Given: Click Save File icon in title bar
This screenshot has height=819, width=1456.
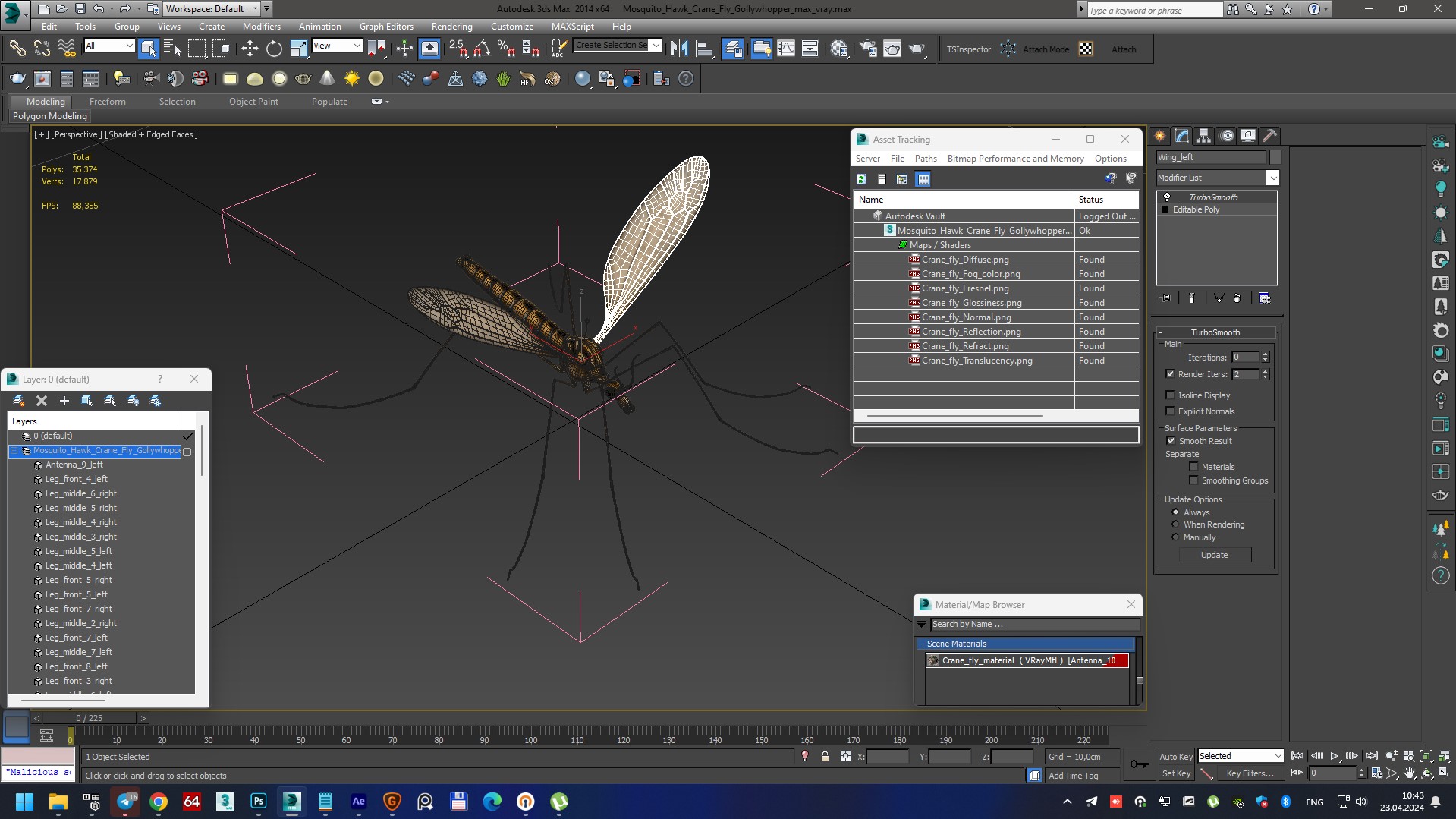Looking at the screenshot, I should click(x=80, y=9).
